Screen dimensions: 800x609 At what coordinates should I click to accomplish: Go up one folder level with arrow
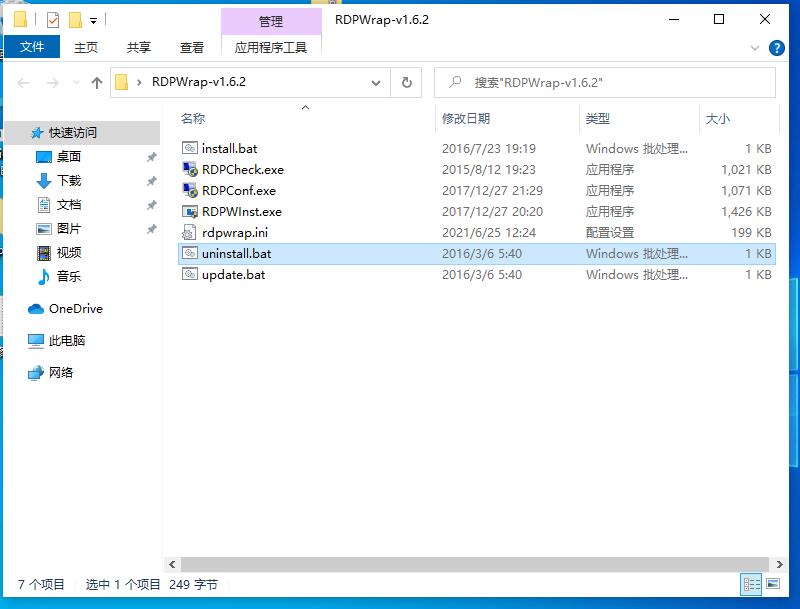(96, 82)
